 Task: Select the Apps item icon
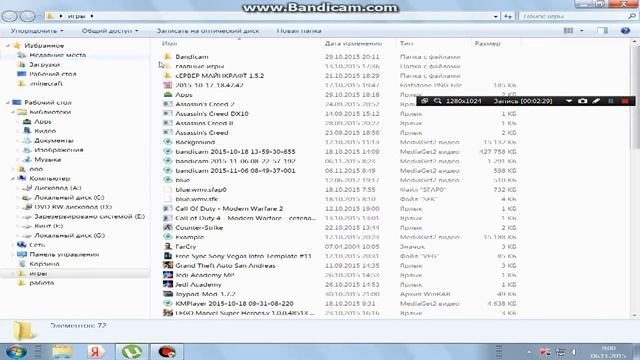click(x=167, y=94)
